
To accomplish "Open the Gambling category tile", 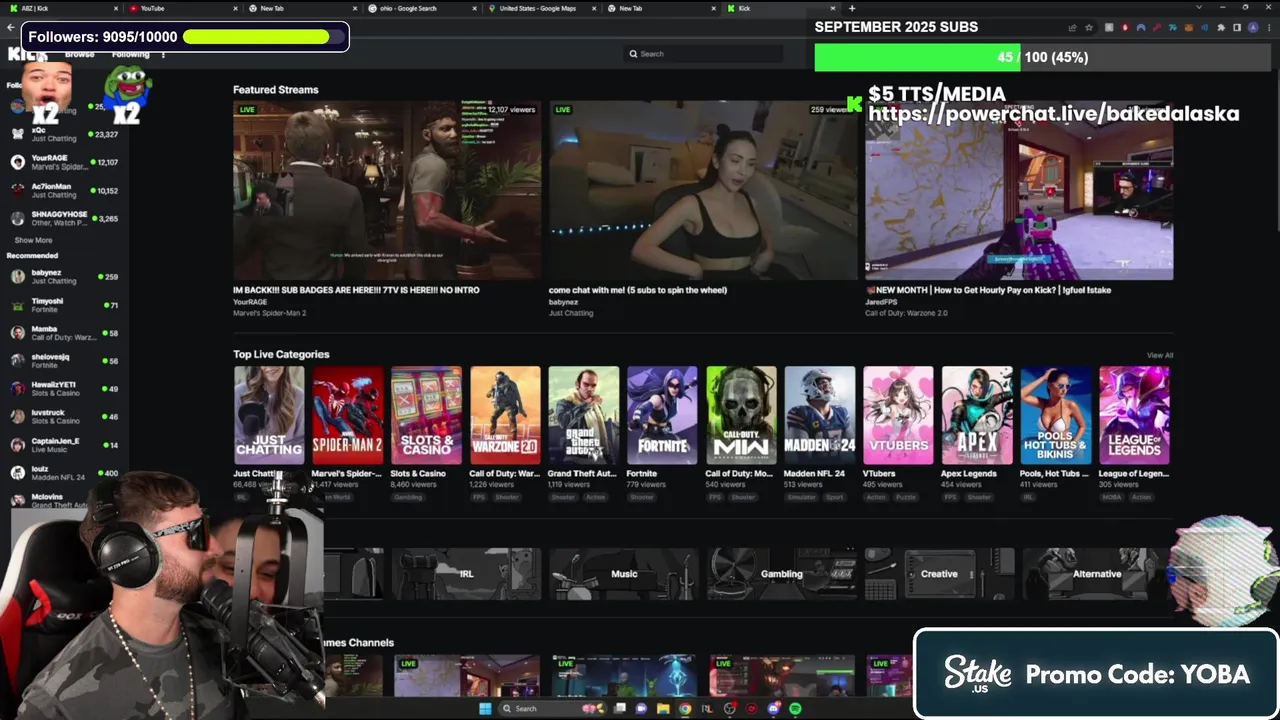I will (782, 574).
